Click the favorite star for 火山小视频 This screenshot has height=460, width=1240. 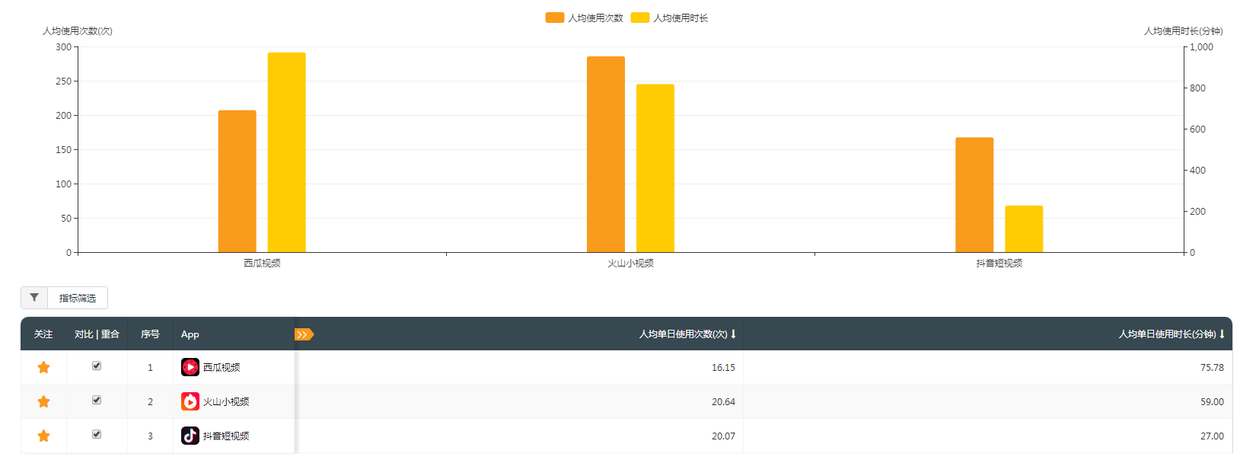[43, 402]
